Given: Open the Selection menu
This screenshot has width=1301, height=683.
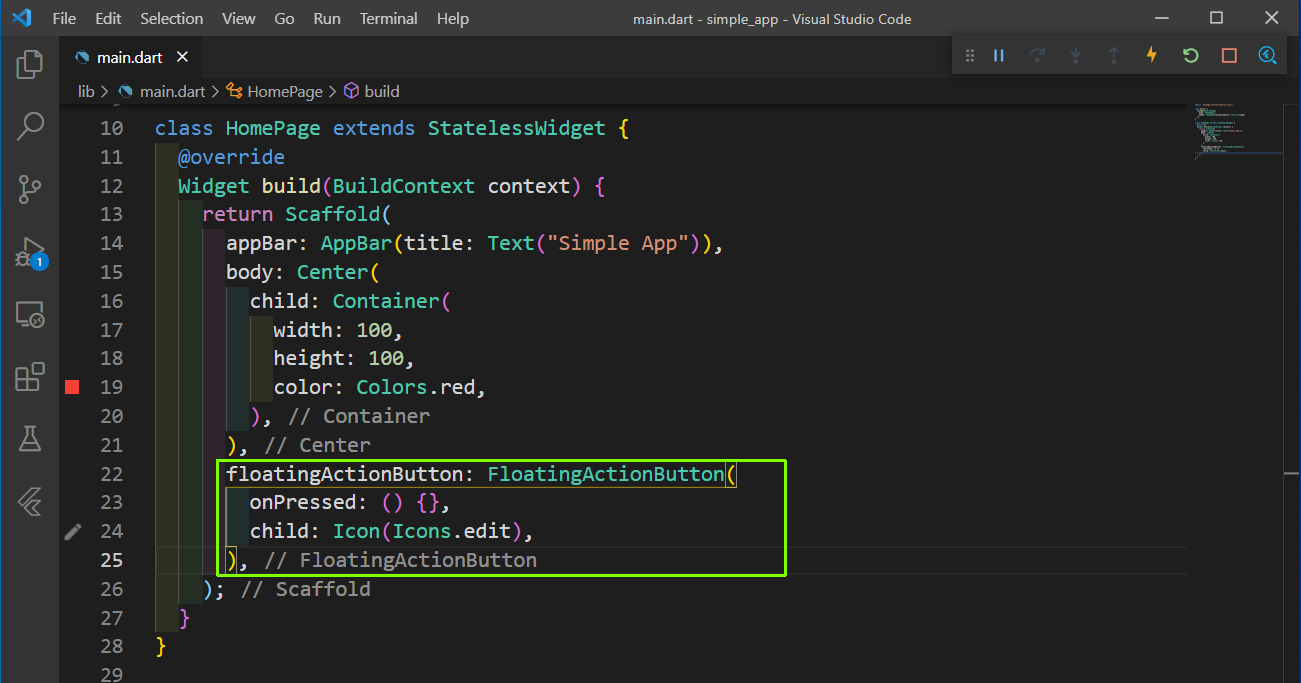Looking at the screenshot, I should [171, 19].
